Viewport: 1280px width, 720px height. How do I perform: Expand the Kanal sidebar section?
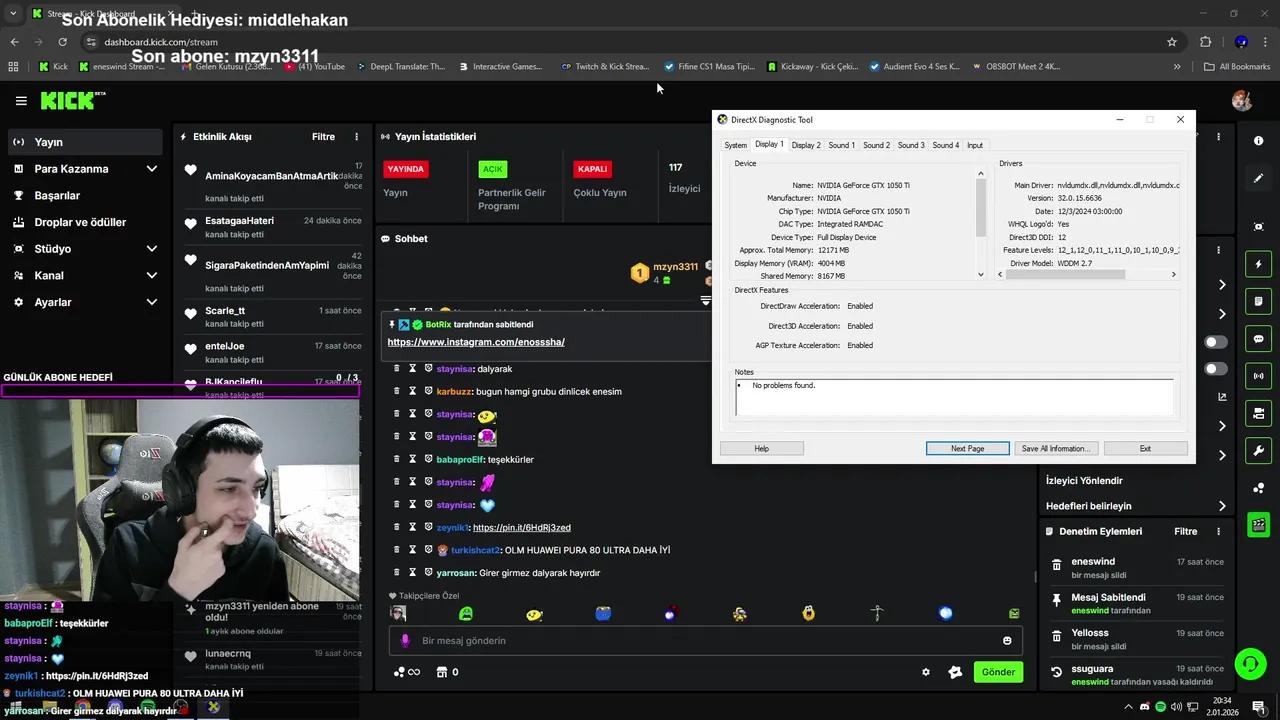point(85,275)
